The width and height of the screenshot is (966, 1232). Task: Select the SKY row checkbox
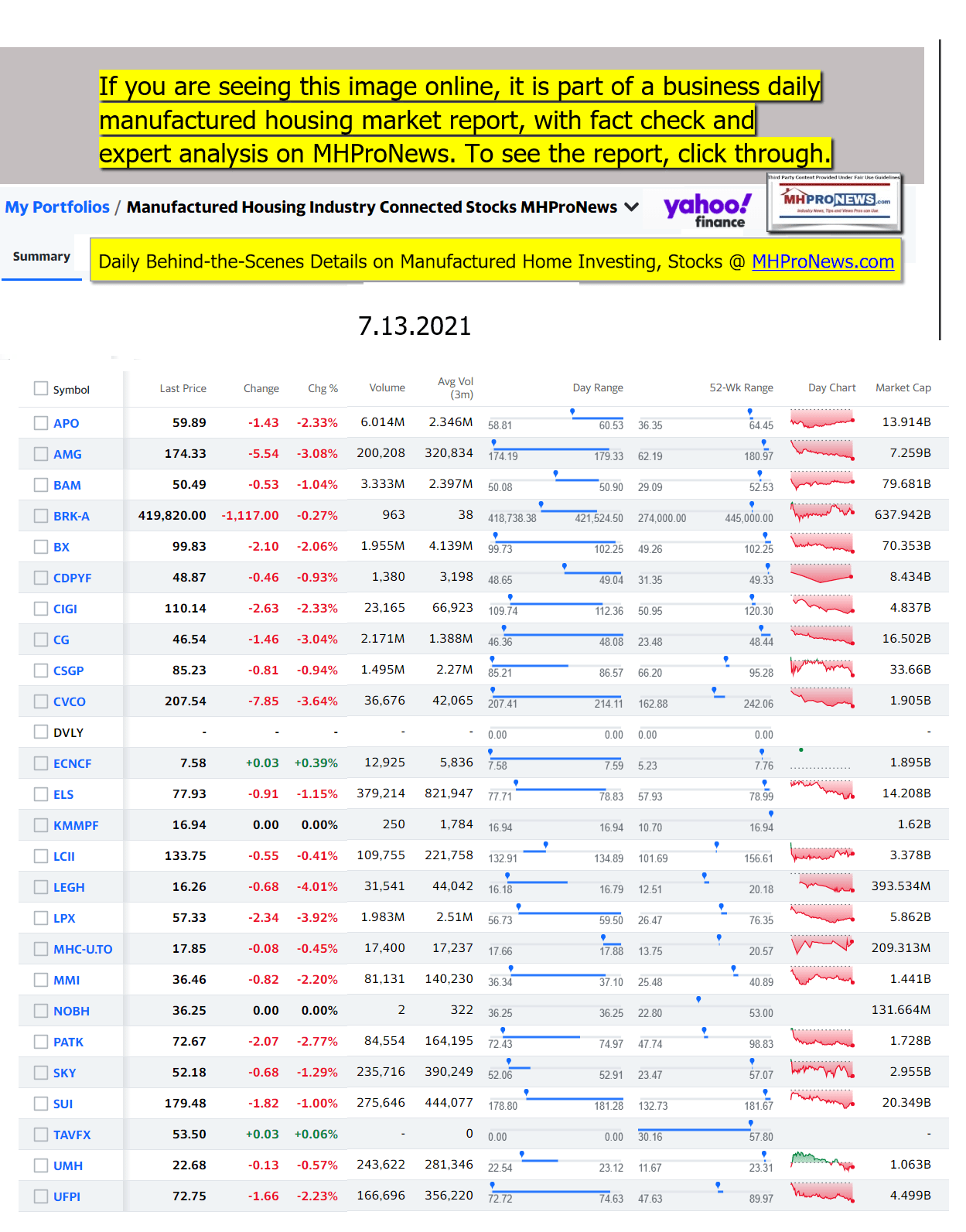coord(41,1073)
